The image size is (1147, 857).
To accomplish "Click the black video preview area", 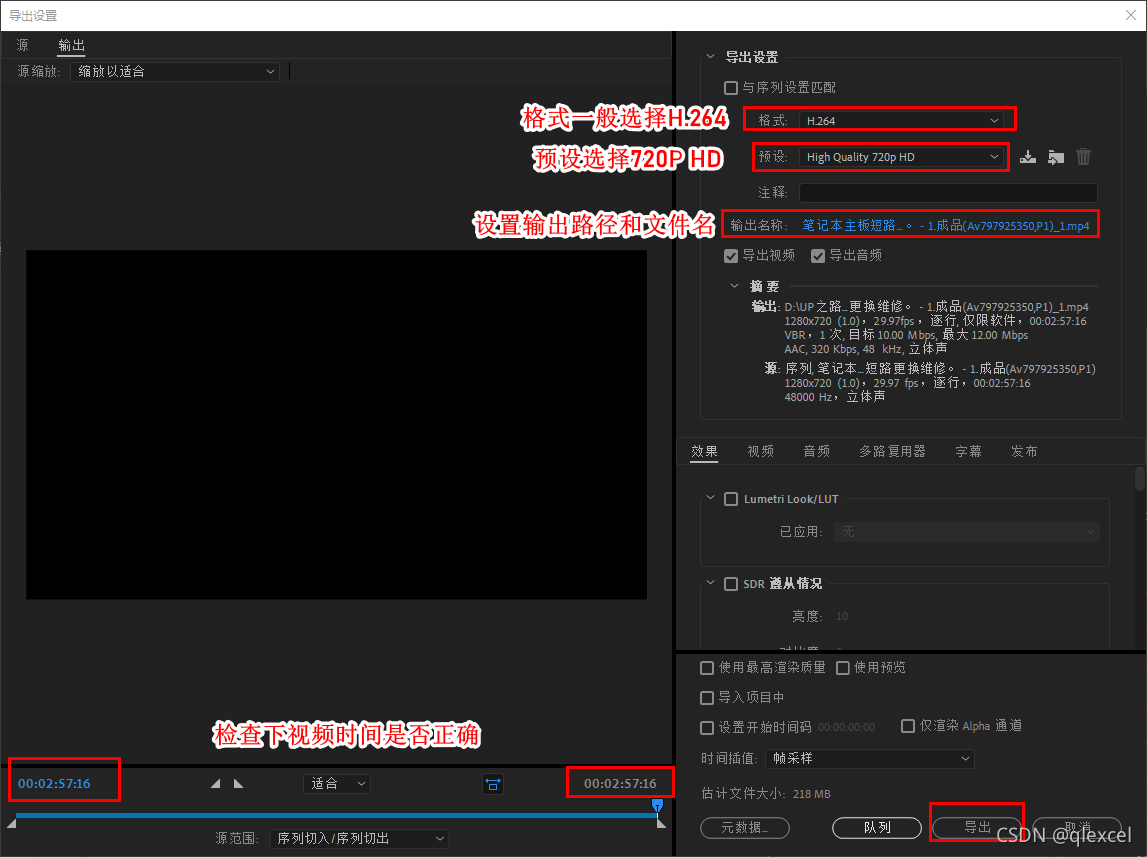I will [x=336, y=425].
